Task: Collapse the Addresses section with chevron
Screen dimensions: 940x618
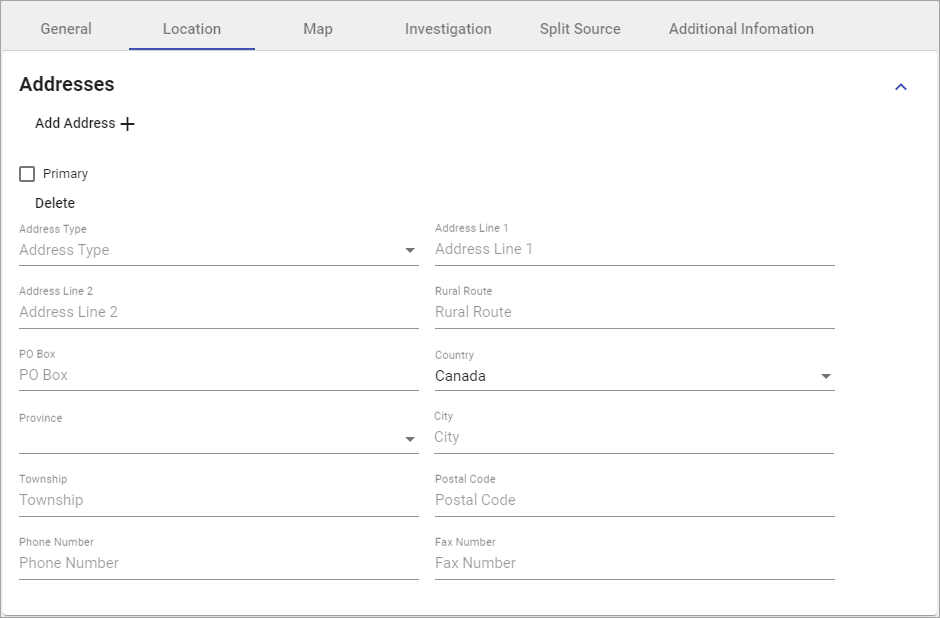Action: pyautogui.click(x=900, y=87)
